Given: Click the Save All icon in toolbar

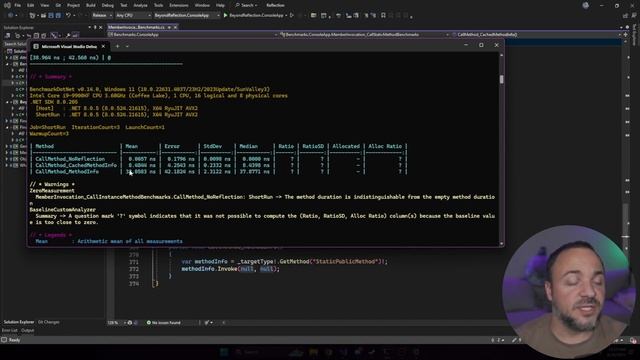Looking at the screenshot, I should click(58, 15).
